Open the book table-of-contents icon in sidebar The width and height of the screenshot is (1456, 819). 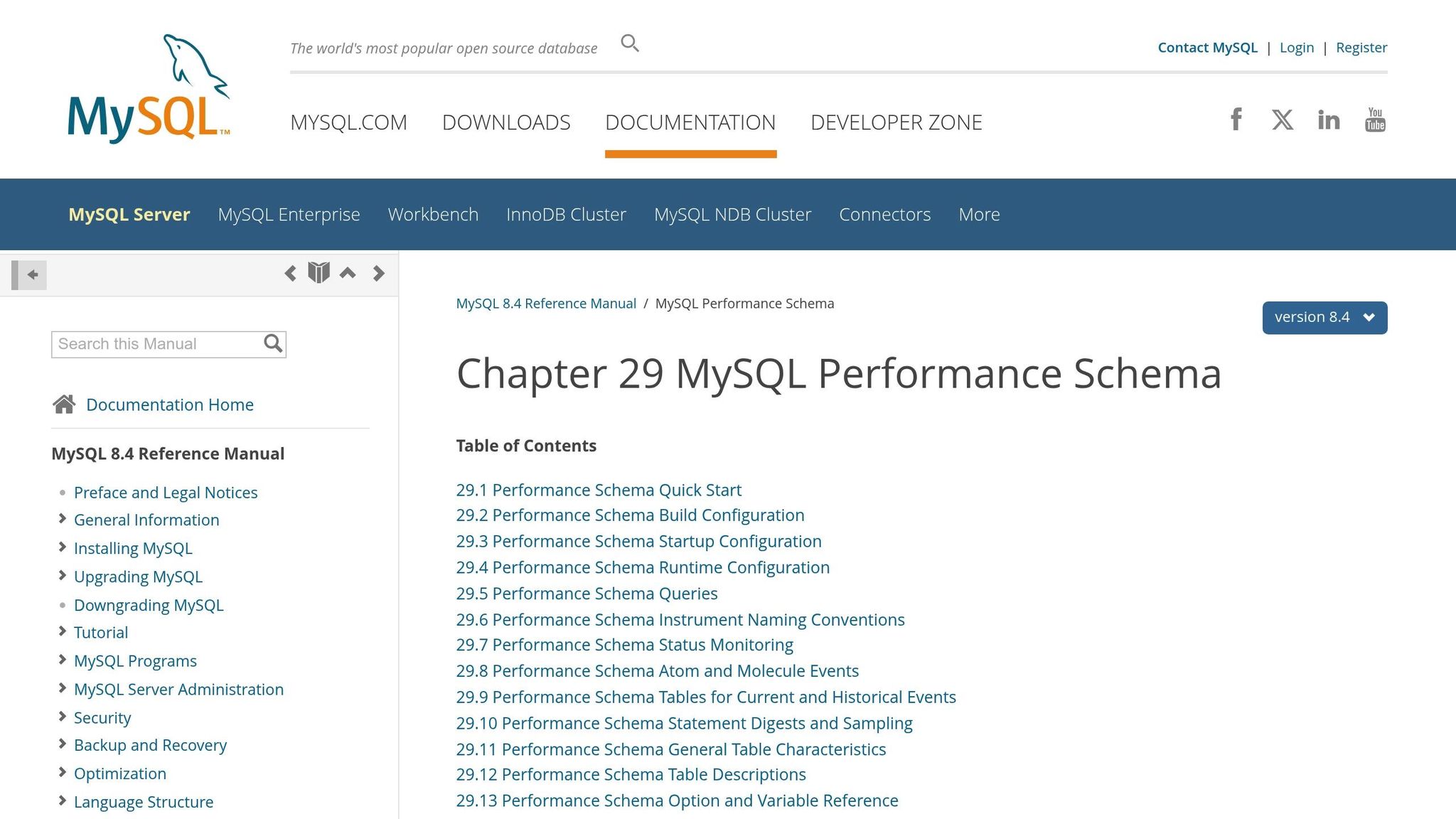[318, 272]
